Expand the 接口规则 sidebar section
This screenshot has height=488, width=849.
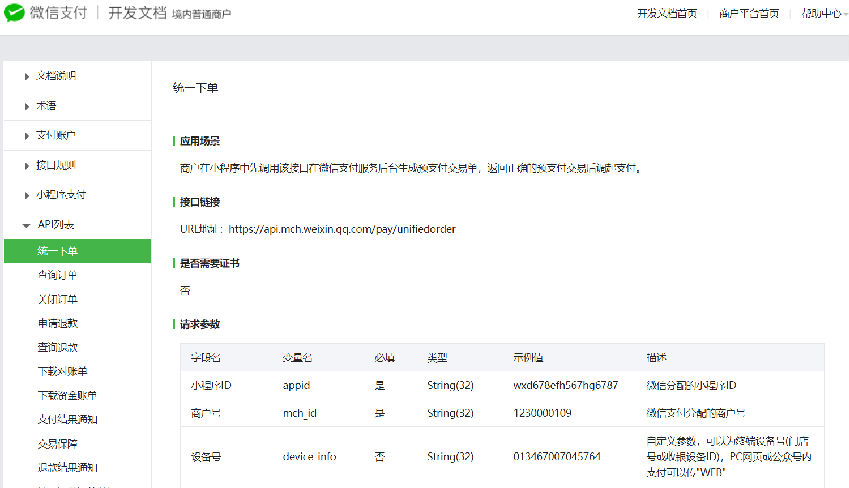pos(56,166)
